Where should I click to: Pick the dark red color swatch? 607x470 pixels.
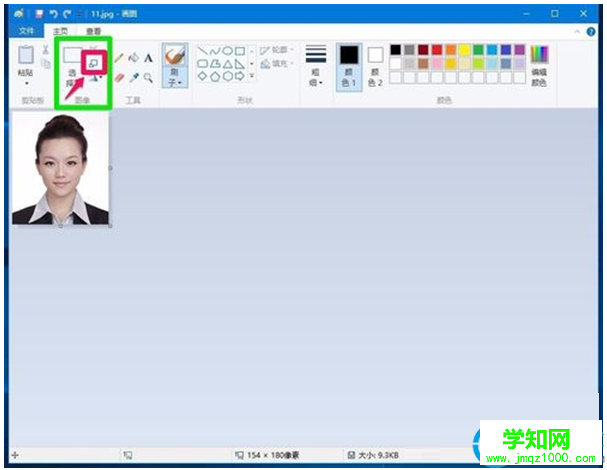[x=423, y=50]
